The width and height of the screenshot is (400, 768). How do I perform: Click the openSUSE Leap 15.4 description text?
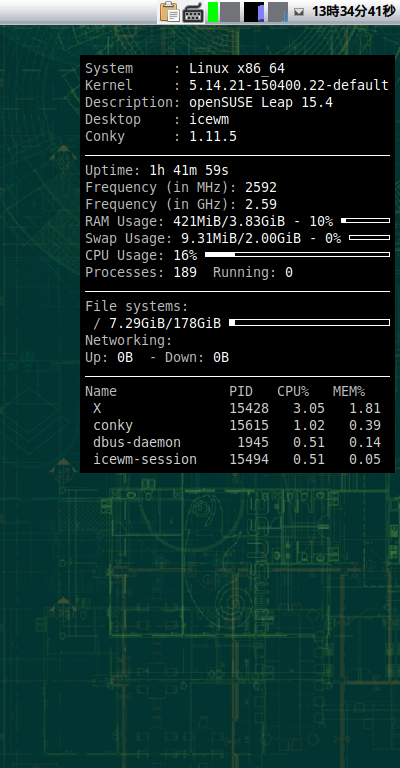261,103
